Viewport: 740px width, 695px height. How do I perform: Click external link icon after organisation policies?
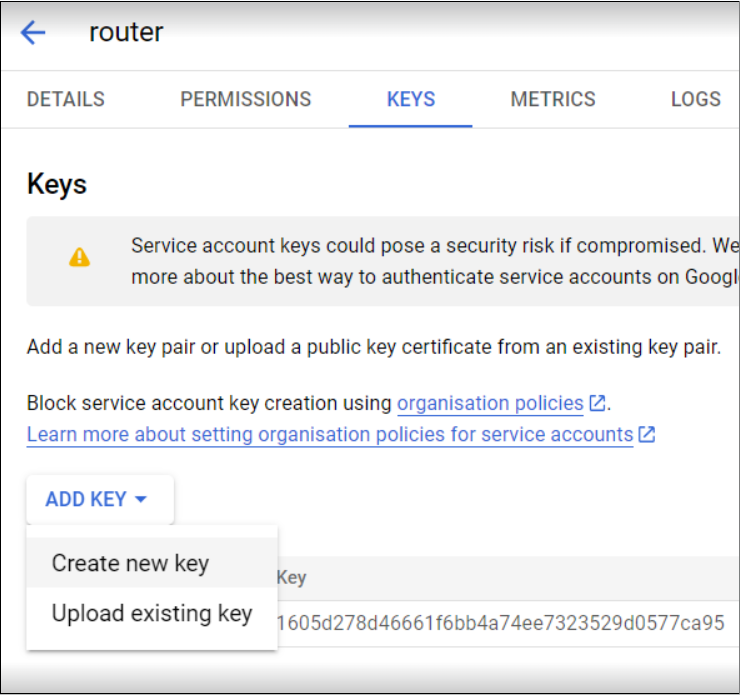[597, 403]
